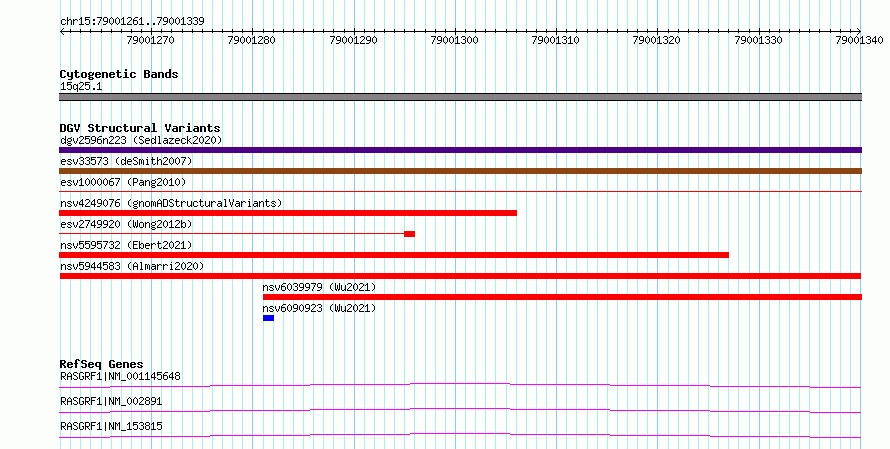Click the DGV Structural Variants heading
Viewport: 890px width, 449px height.
[140, 128]
